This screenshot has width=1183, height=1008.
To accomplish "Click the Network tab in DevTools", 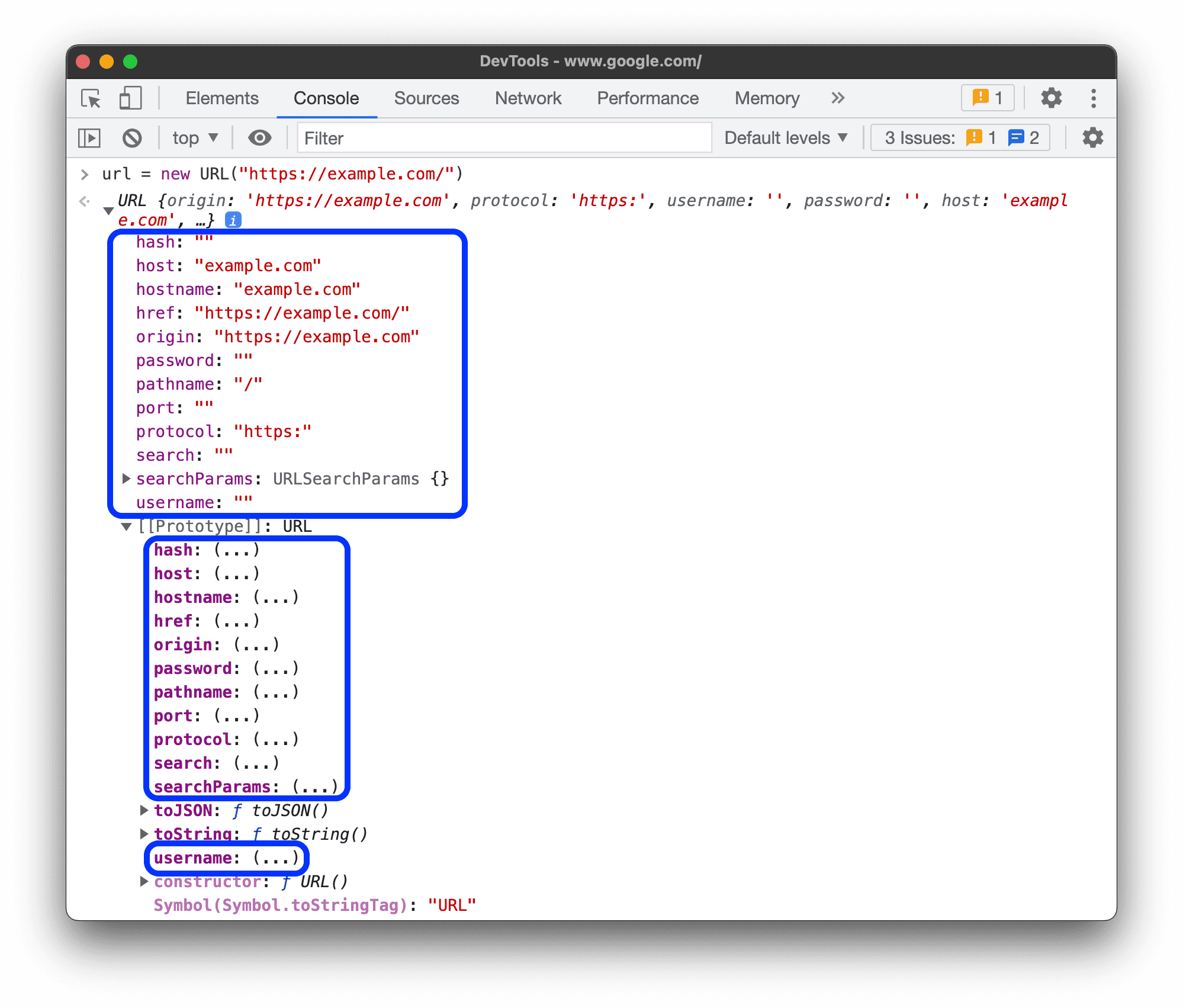I will click(x=528, y=97).
